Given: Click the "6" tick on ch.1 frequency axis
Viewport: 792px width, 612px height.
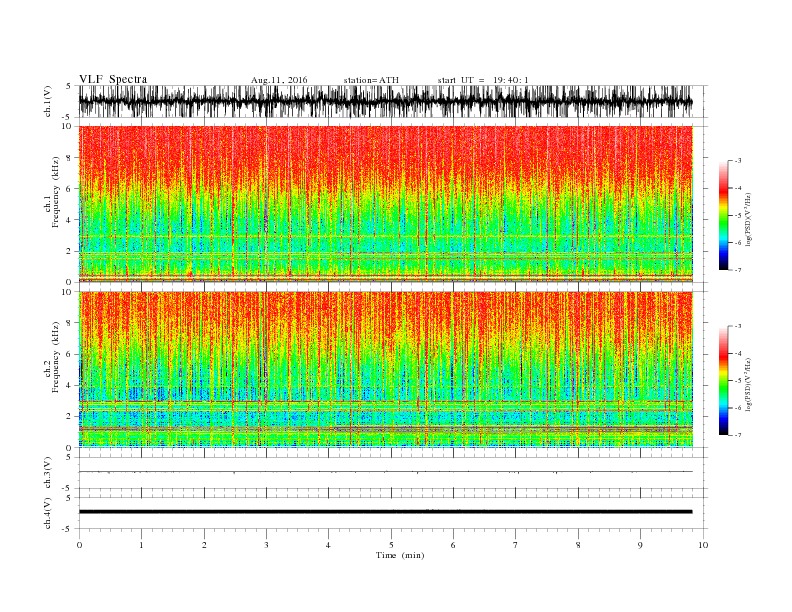Looking at the screenshot, I should click(x=69, y=189).
